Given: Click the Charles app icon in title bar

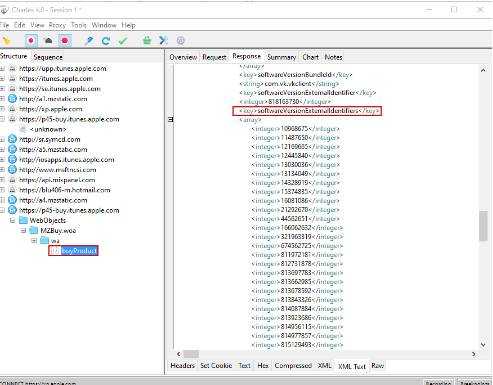Looking at the screenshot, I should (4, 10).
